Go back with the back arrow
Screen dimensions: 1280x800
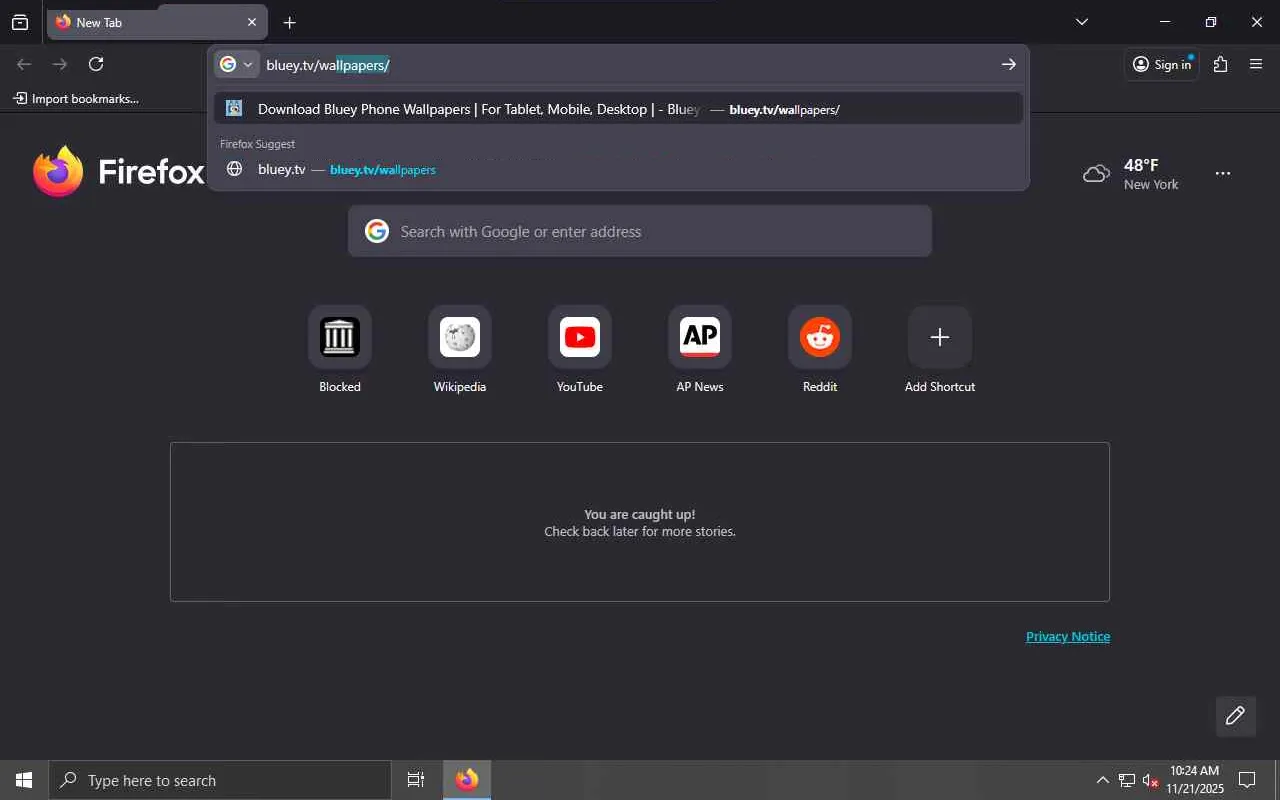[24, 64]
